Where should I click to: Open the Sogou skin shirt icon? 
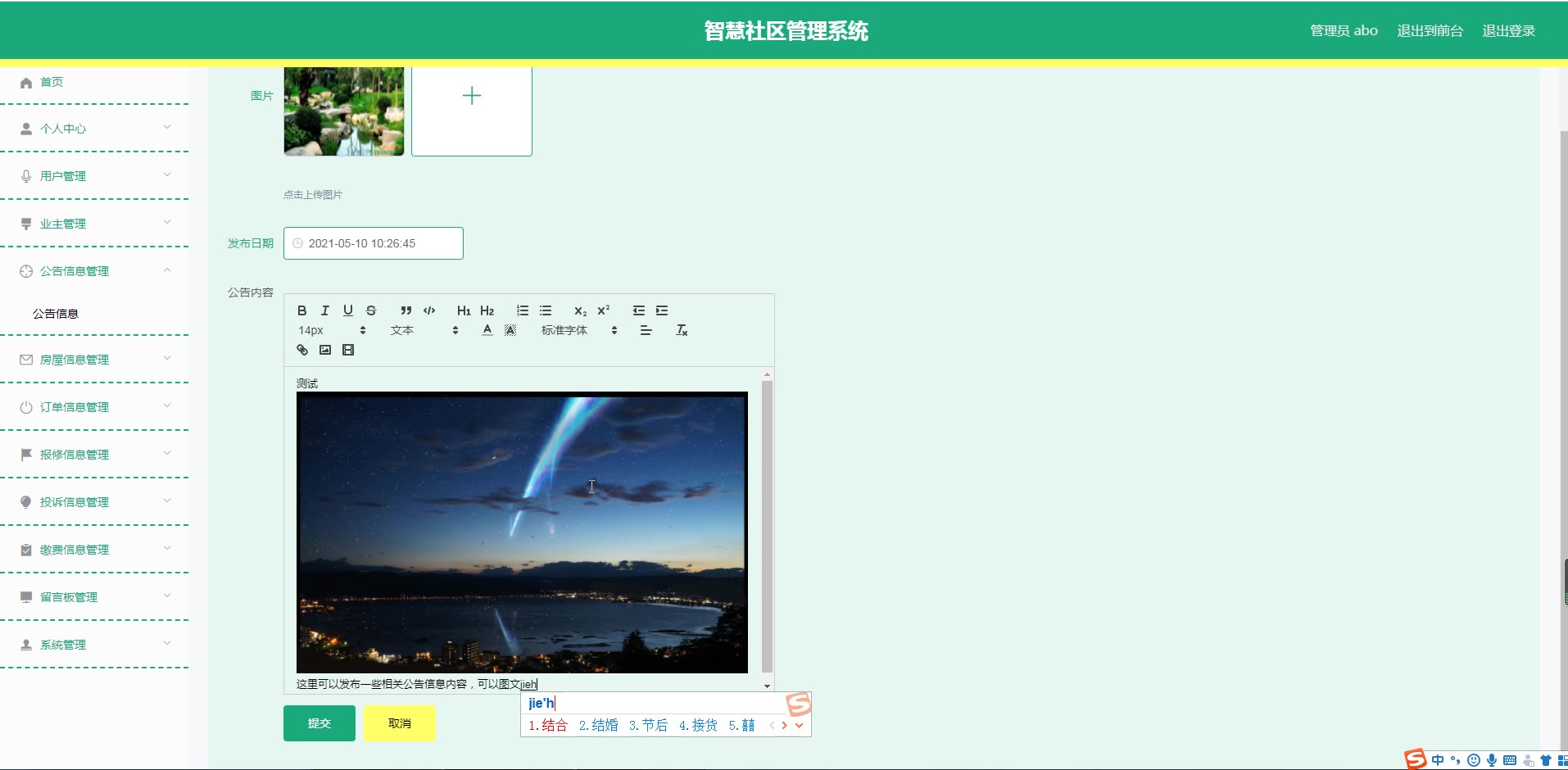[x=1546, y=760]
